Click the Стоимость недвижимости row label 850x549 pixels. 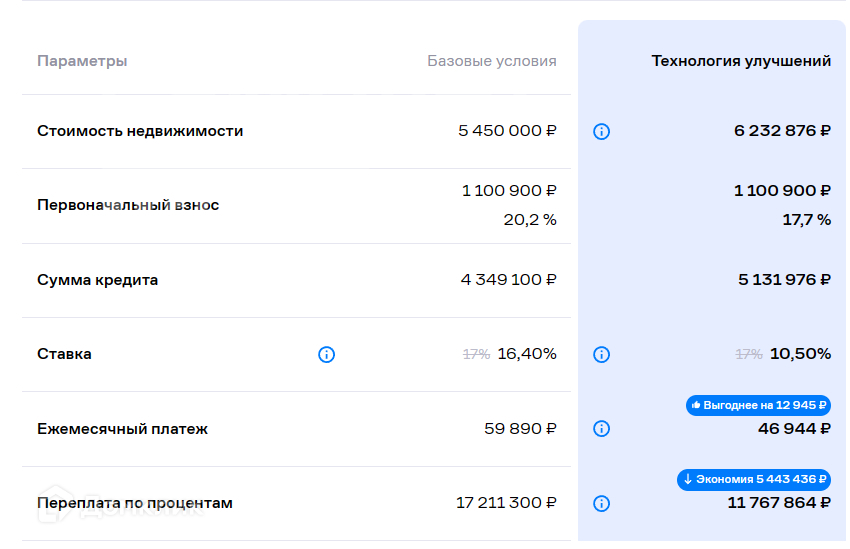(x=140, y=131)
